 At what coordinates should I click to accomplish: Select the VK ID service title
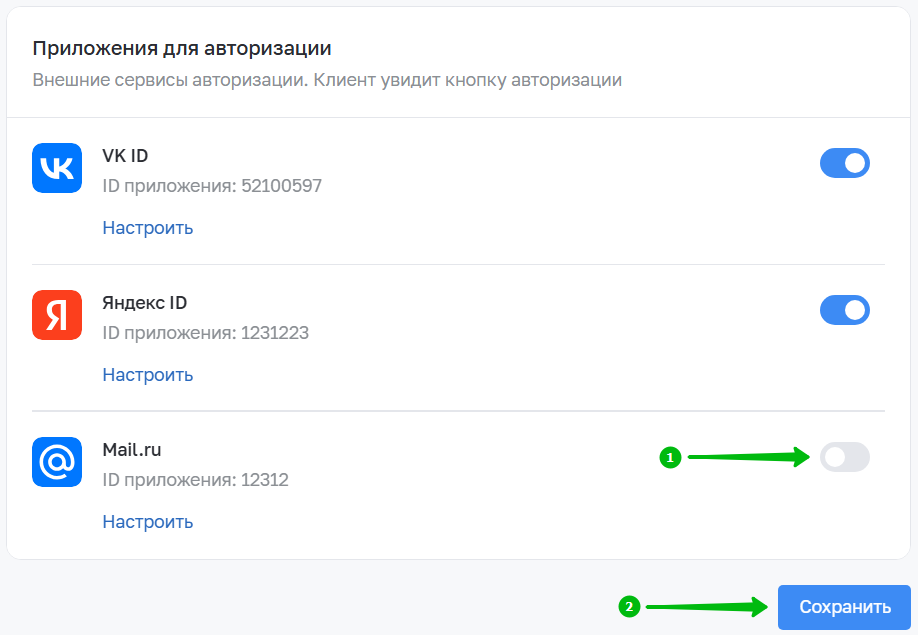[x=125, y=156]
